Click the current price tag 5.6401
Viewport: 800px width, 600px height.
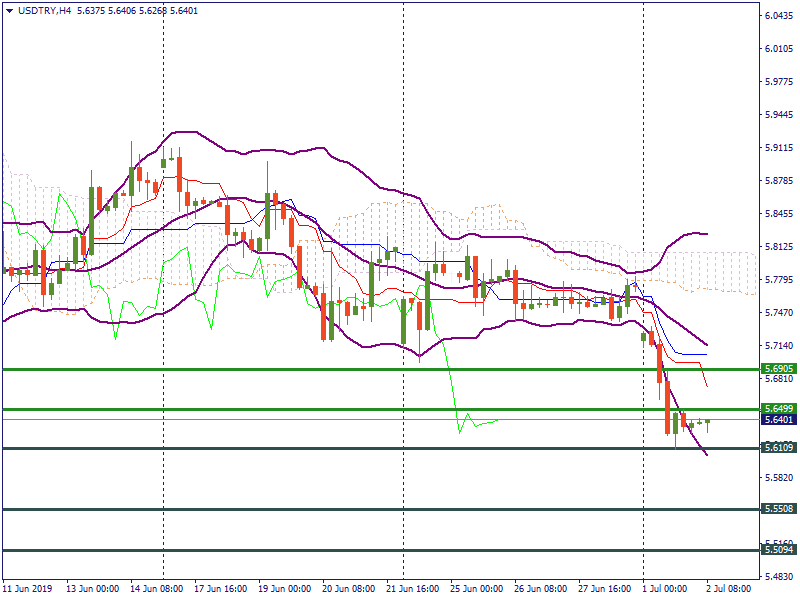[x=778, y=420]
